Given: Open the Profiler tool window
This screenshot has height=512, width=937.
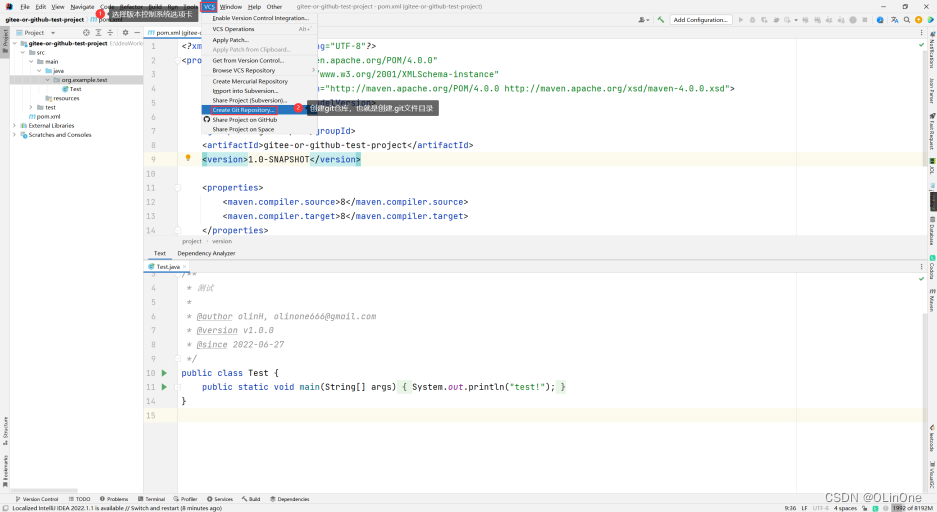Looking at the screenshot, I should coord(185,499).
